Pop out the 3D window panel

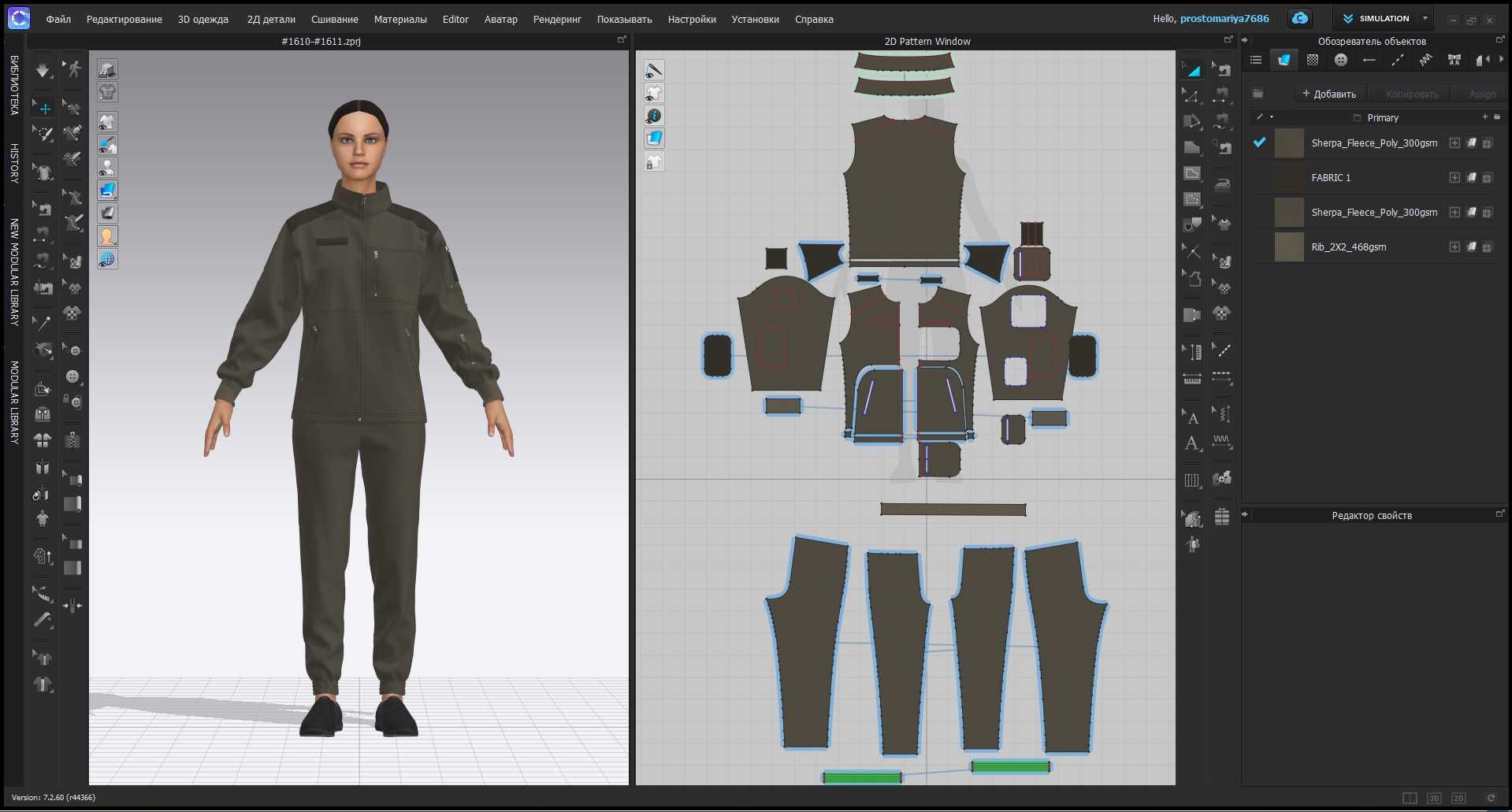coord(622,39)
